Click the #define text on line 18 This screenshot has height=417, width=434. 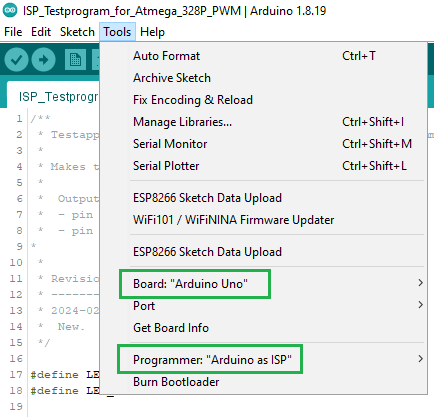54,391
